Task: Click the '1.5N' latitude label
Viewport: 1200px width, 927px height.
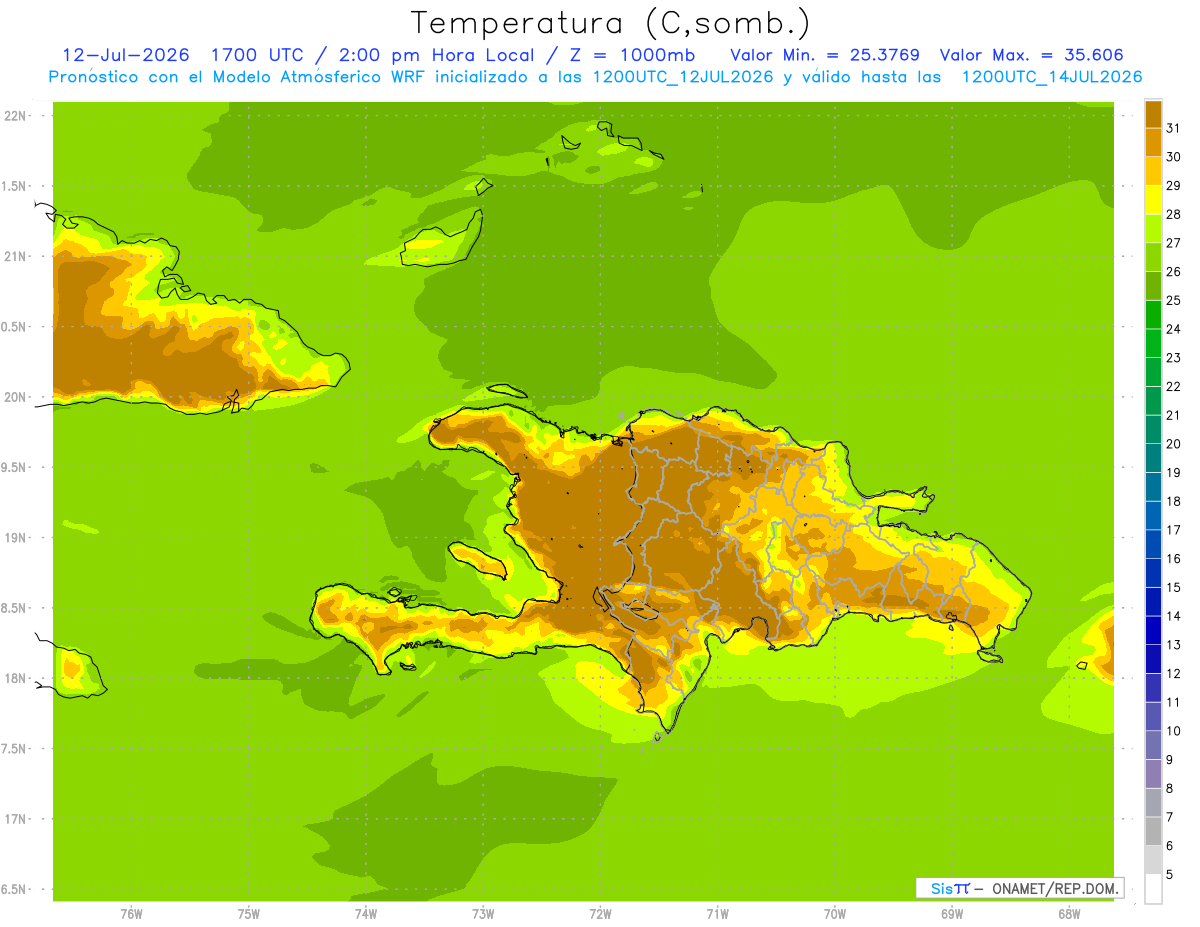Action: coord(15,186)
